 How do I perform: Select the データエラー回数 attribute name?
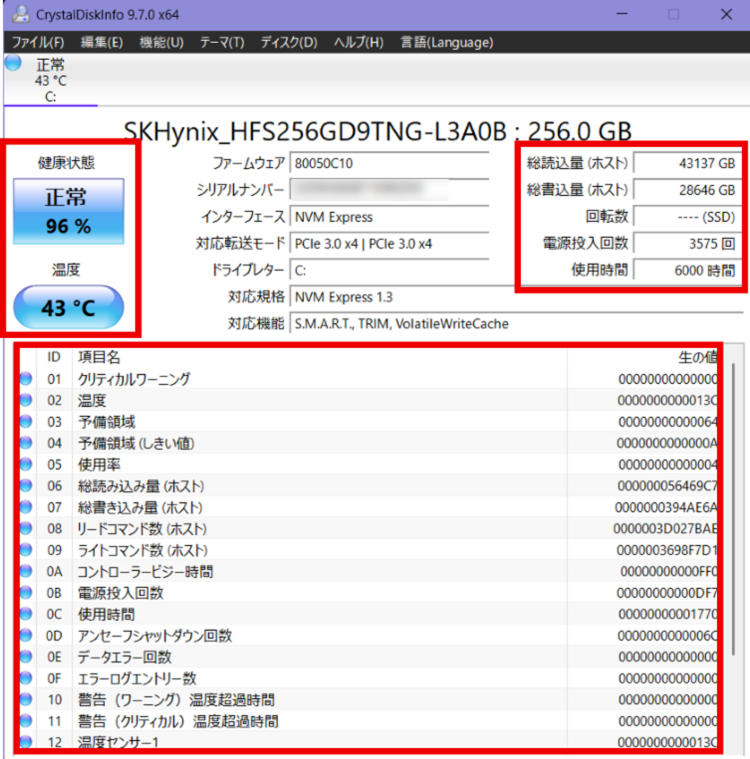click(125, 657)
